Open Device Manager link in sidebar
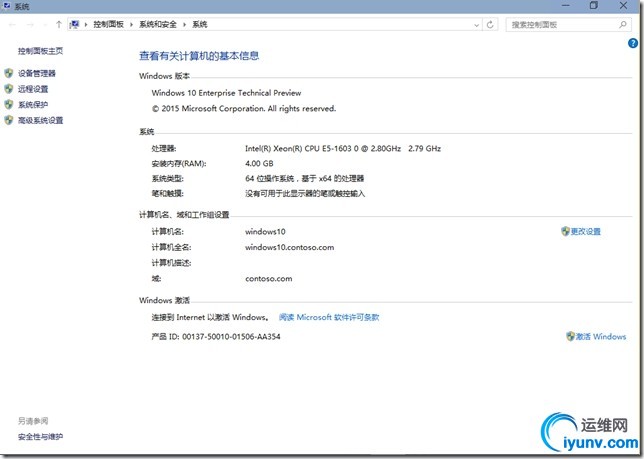Image resolution: width=644 pixels, height=459 pixels. click(37, 73)
